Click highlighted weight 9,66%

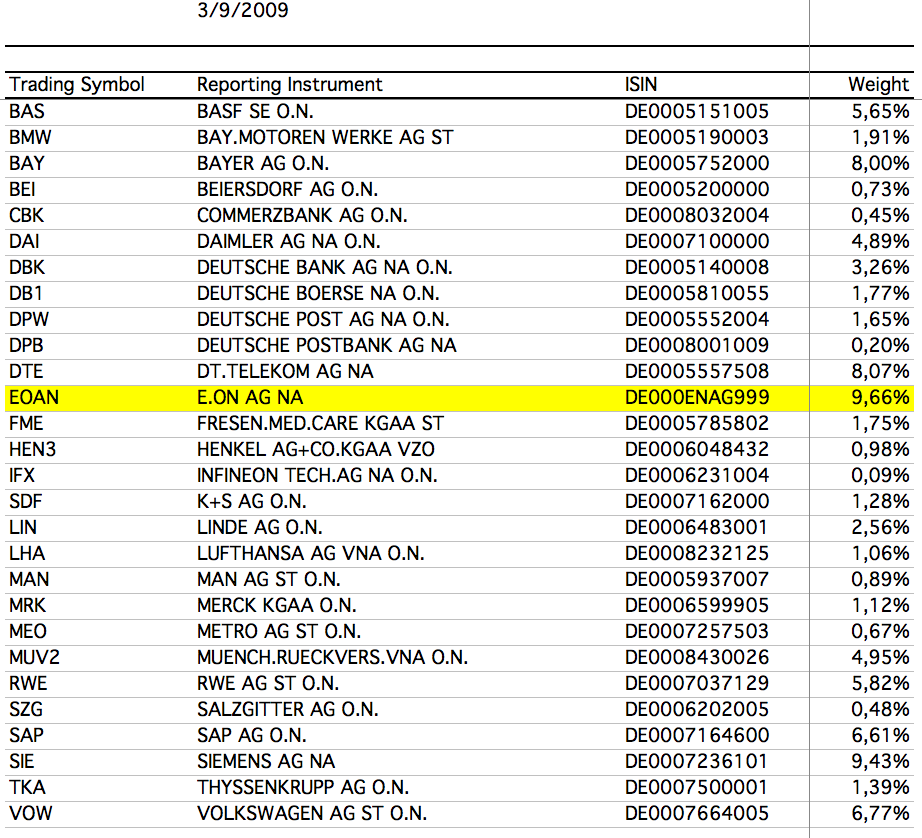[x=880, y=398]
